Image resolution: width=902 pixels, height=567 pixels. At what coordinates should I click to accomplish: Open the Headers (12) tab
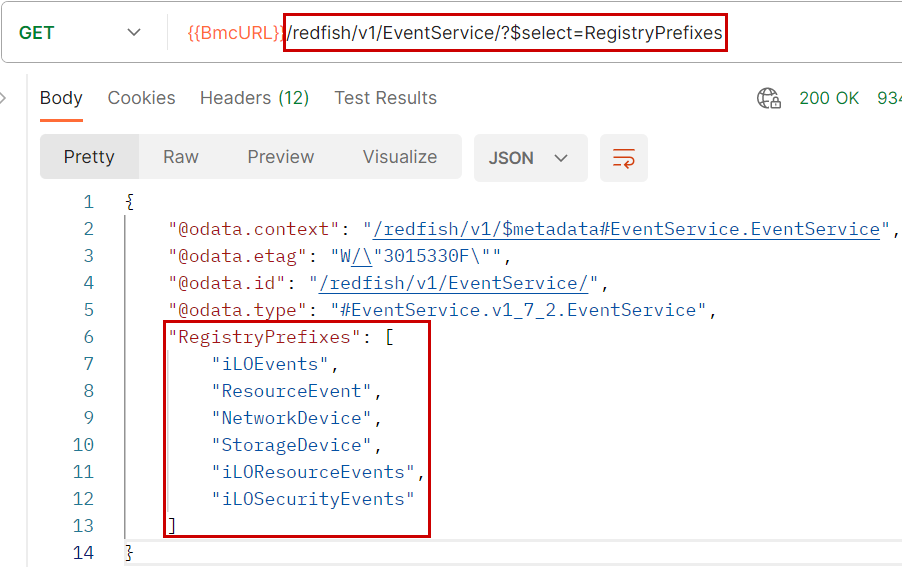(x=254, y=98)
